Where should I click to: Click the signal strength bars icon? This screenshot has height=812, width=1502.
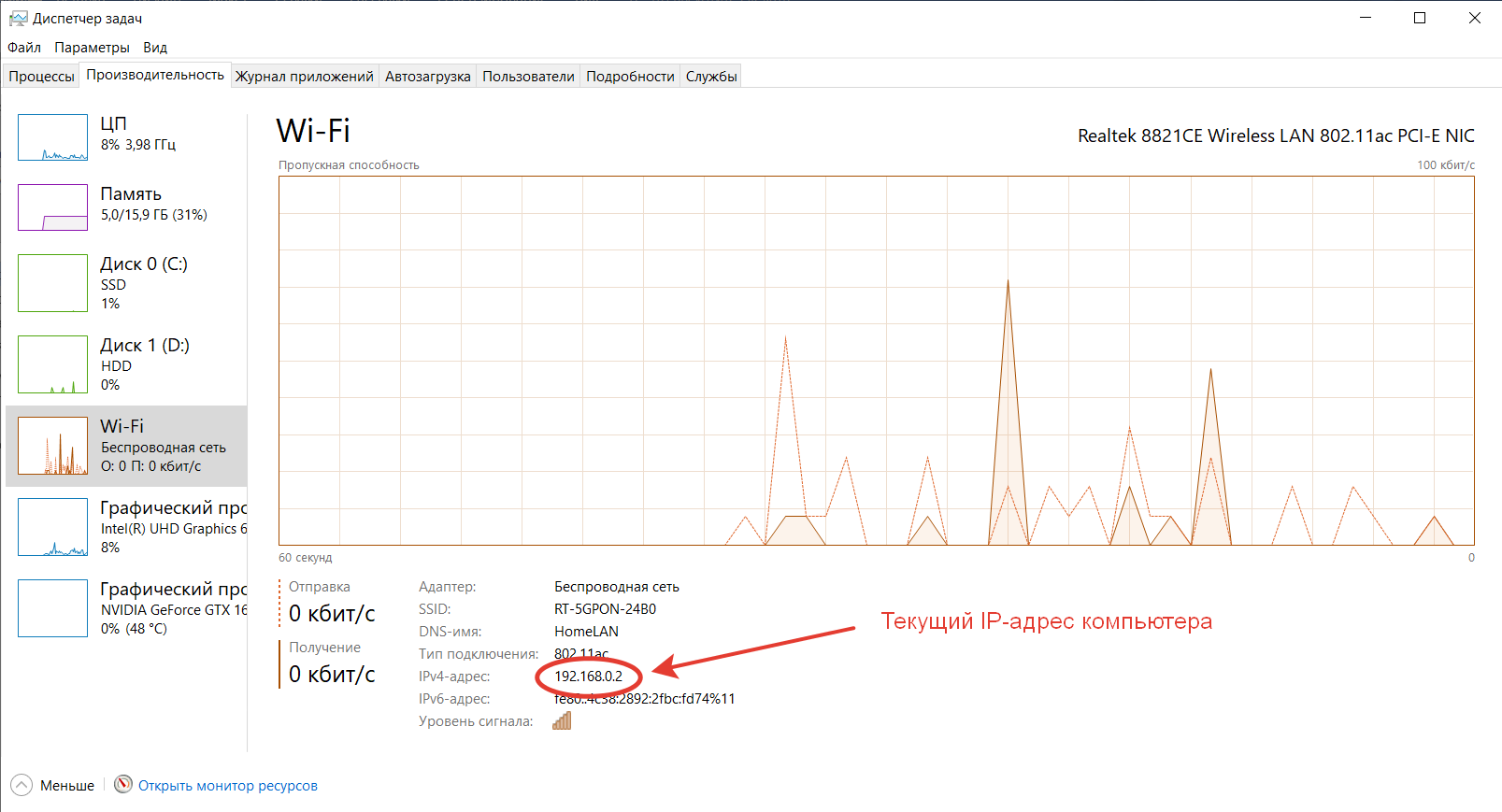(562, 720)
